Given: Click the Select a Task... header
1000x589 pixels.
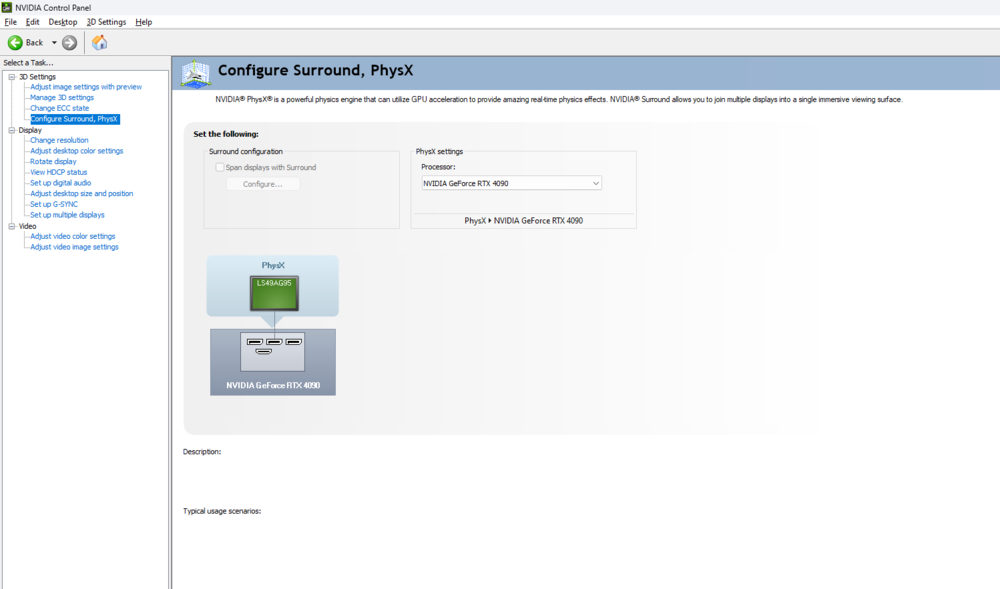Looking at the screenshot, I should pos(29,62).
